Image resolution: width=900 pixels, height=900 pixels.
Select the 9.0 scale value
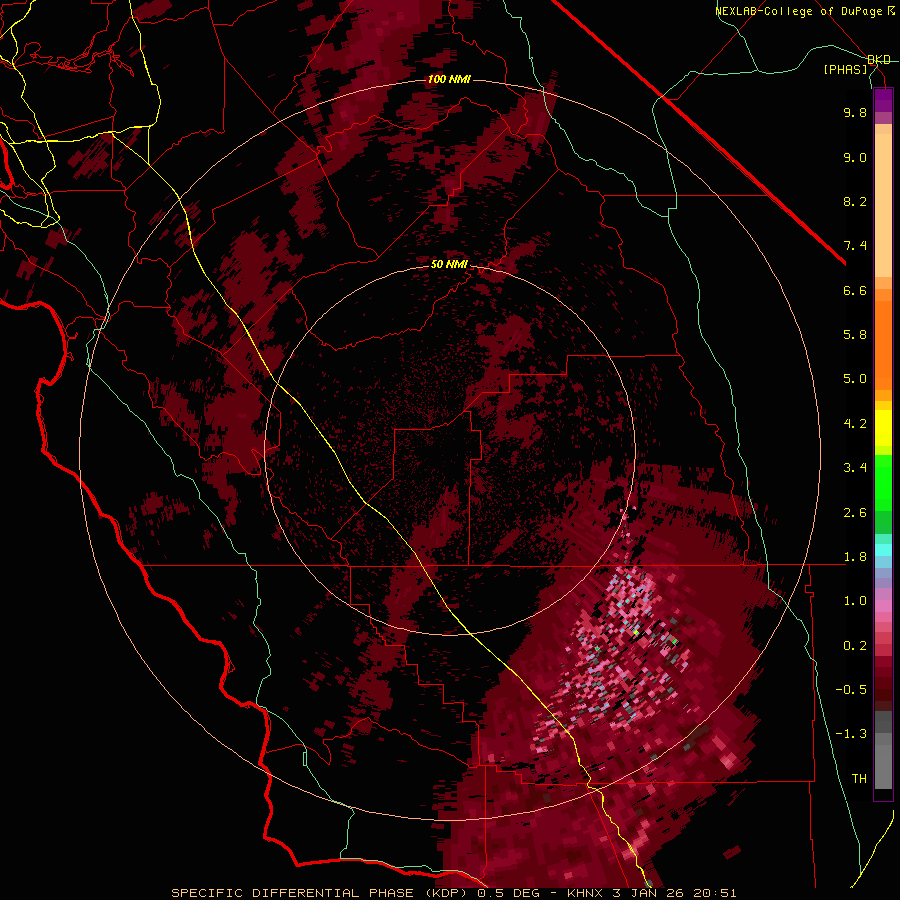click(x=855, y=157)
